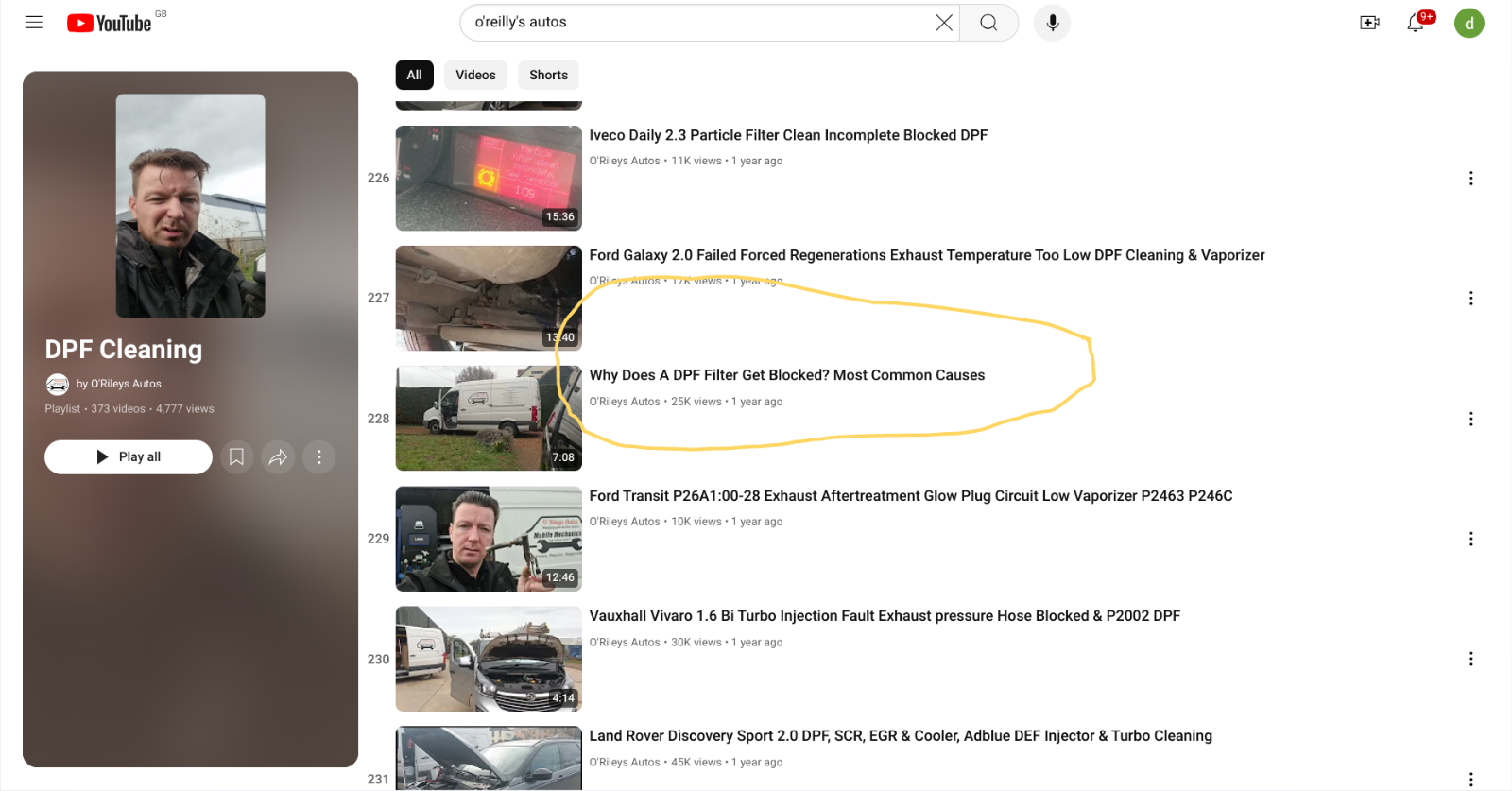
Task: Click O'Rileys Autos under the Vauxhall Vivaro video
Action: 625,643
